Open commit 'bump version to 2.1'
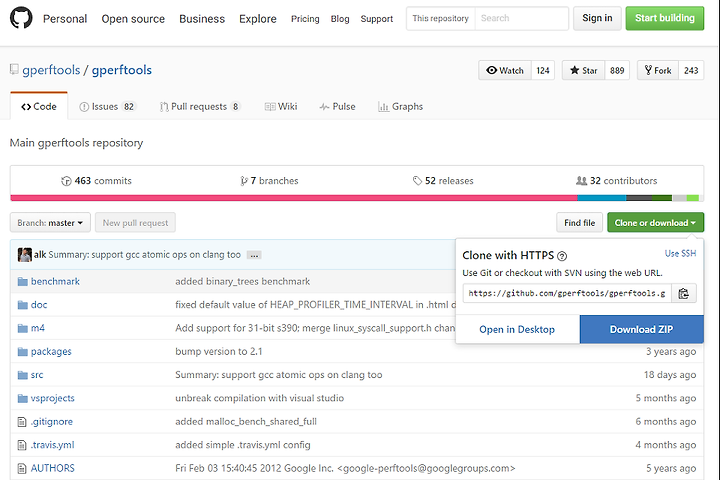The height and width of the screenshot is (480, 720). 219,351
